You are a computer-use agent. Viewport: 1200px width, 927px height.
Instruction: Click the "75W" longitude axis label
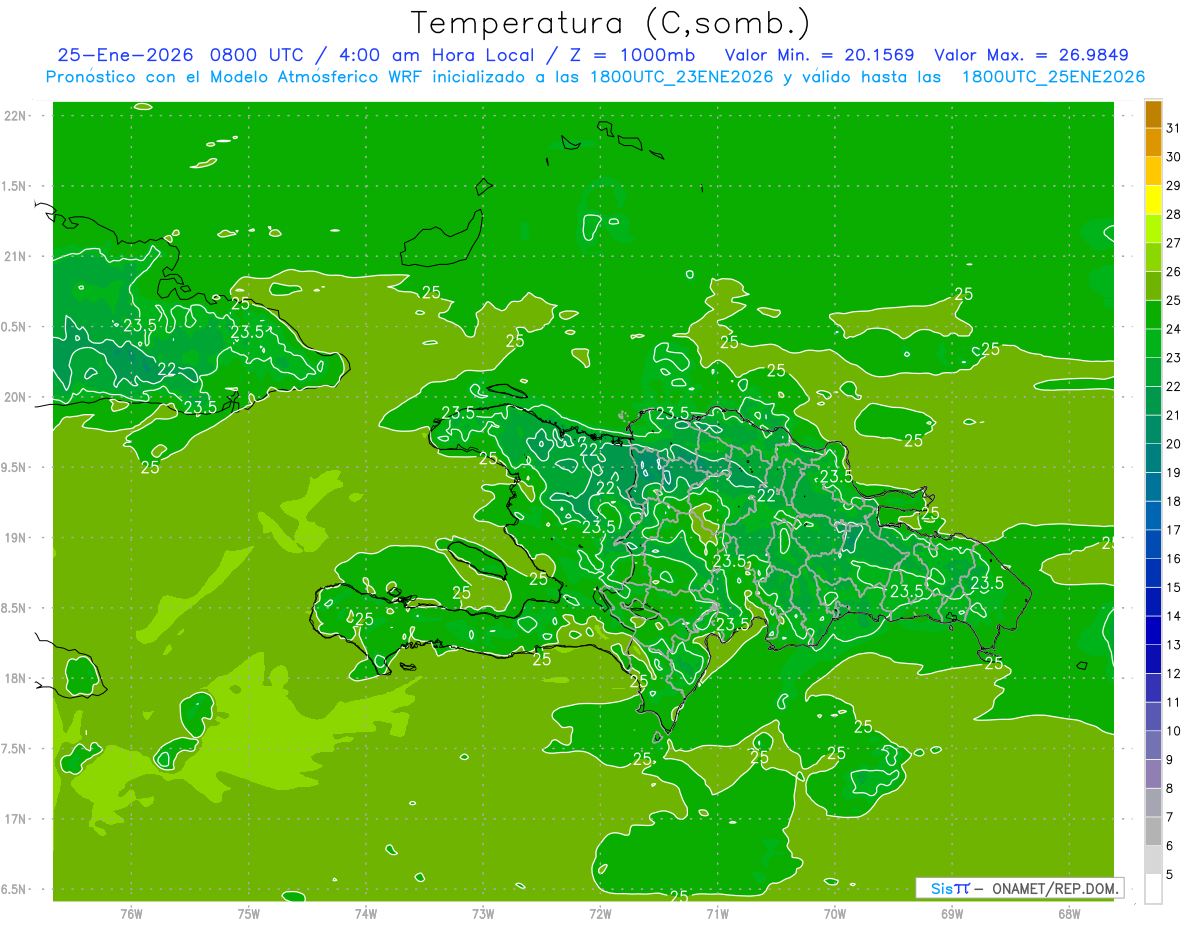(249, 913)
